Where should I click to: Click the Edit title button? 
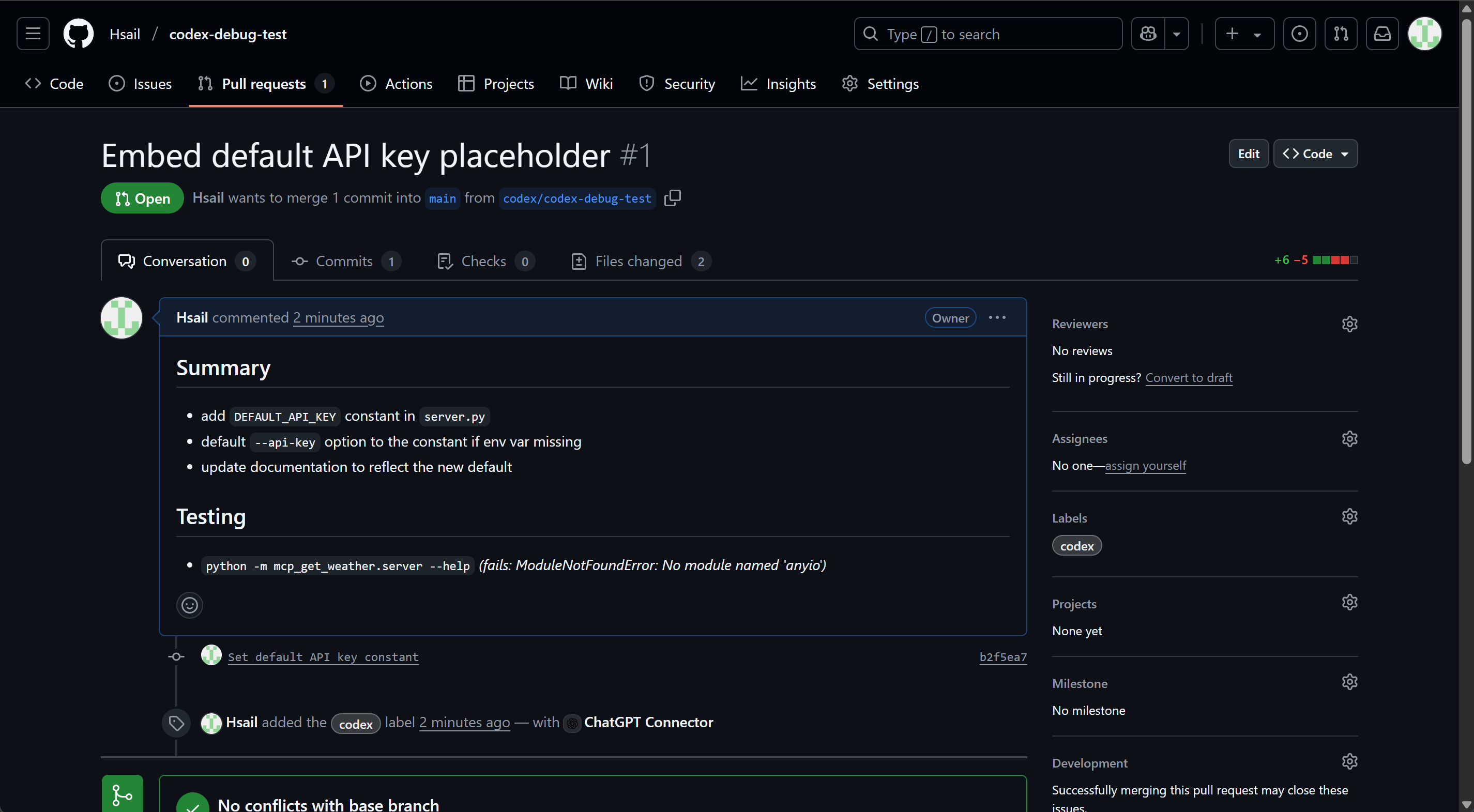click(x=1248, y=154)
